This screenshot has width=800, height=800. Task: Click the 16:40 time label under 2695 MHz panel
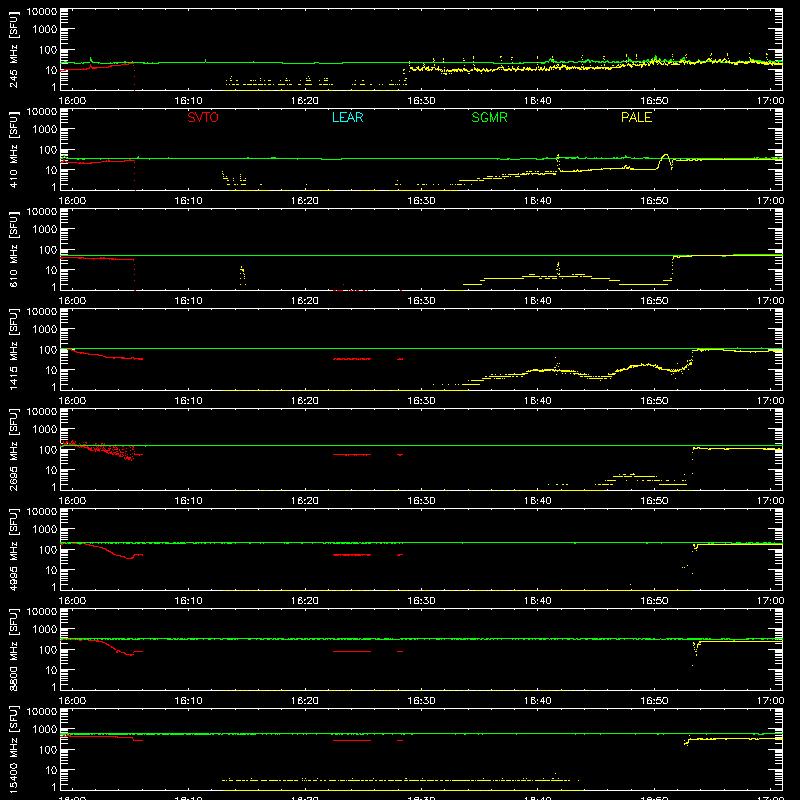537,501
